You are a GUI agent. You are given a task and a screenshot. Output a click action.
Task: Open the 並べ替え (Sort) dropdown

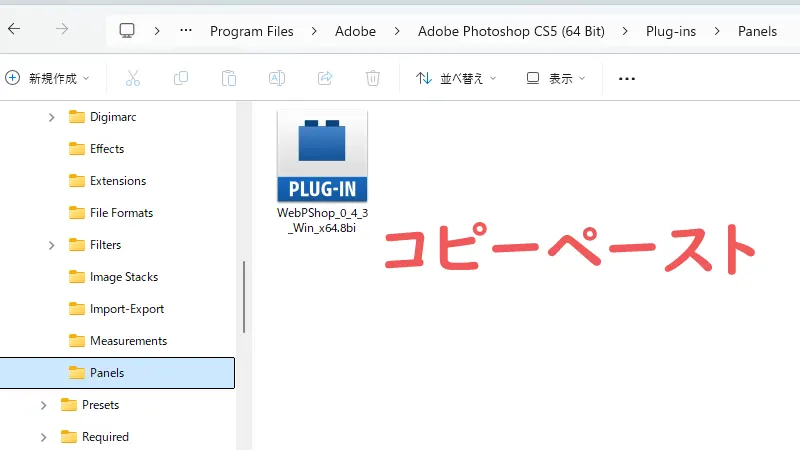[456, 78]
